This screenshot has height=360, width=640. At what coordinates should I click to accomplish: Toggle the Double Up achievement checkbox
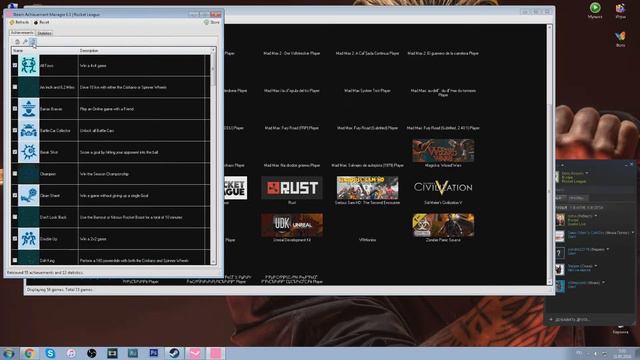[x=15, y=238]
